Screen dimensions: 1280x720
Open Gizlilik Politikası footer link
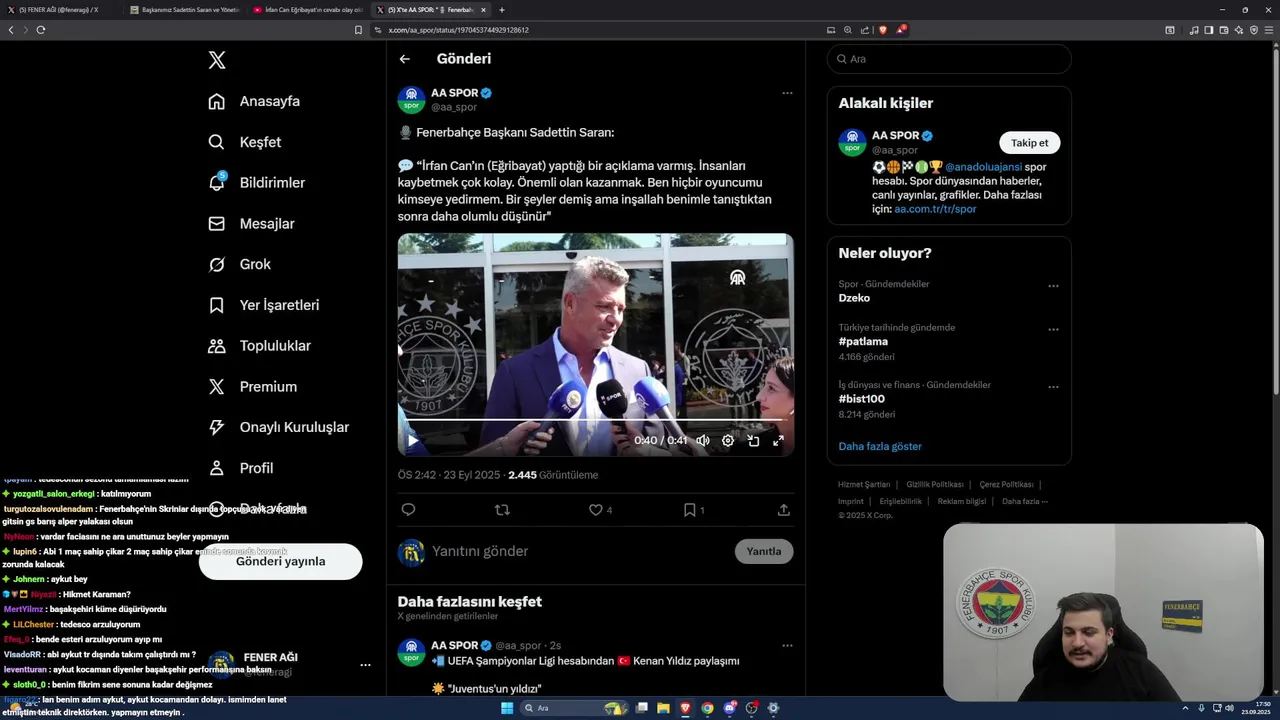pos(935,485)
